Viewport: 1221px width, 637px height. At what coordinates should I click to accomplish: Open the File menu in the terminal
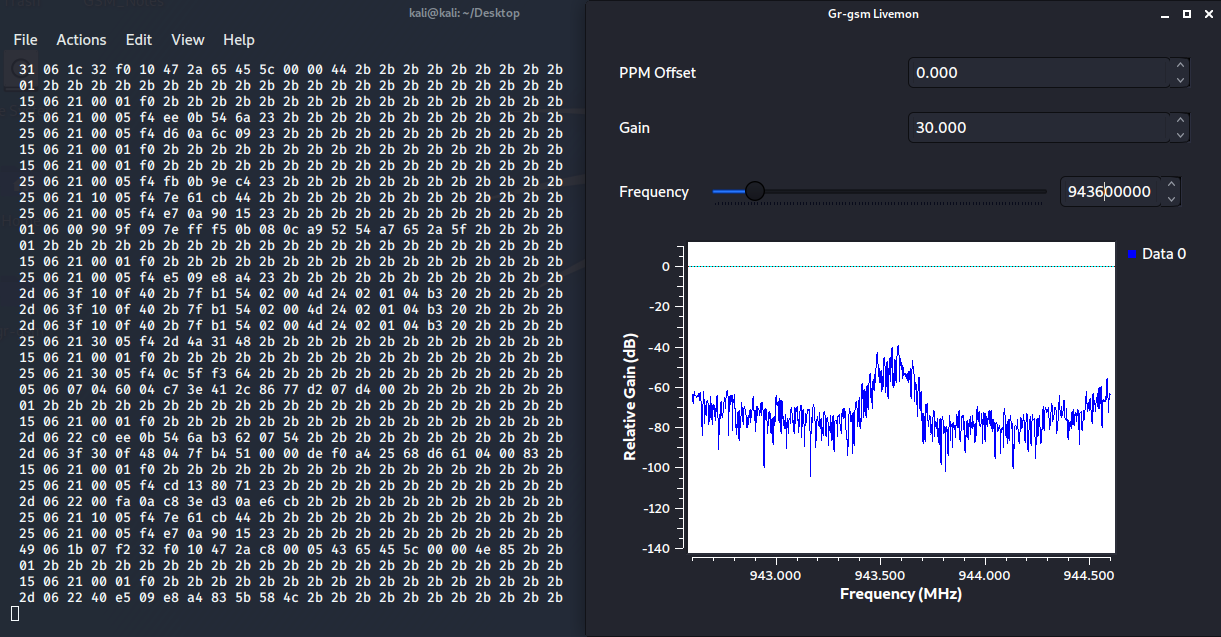[x=25, y=40]
